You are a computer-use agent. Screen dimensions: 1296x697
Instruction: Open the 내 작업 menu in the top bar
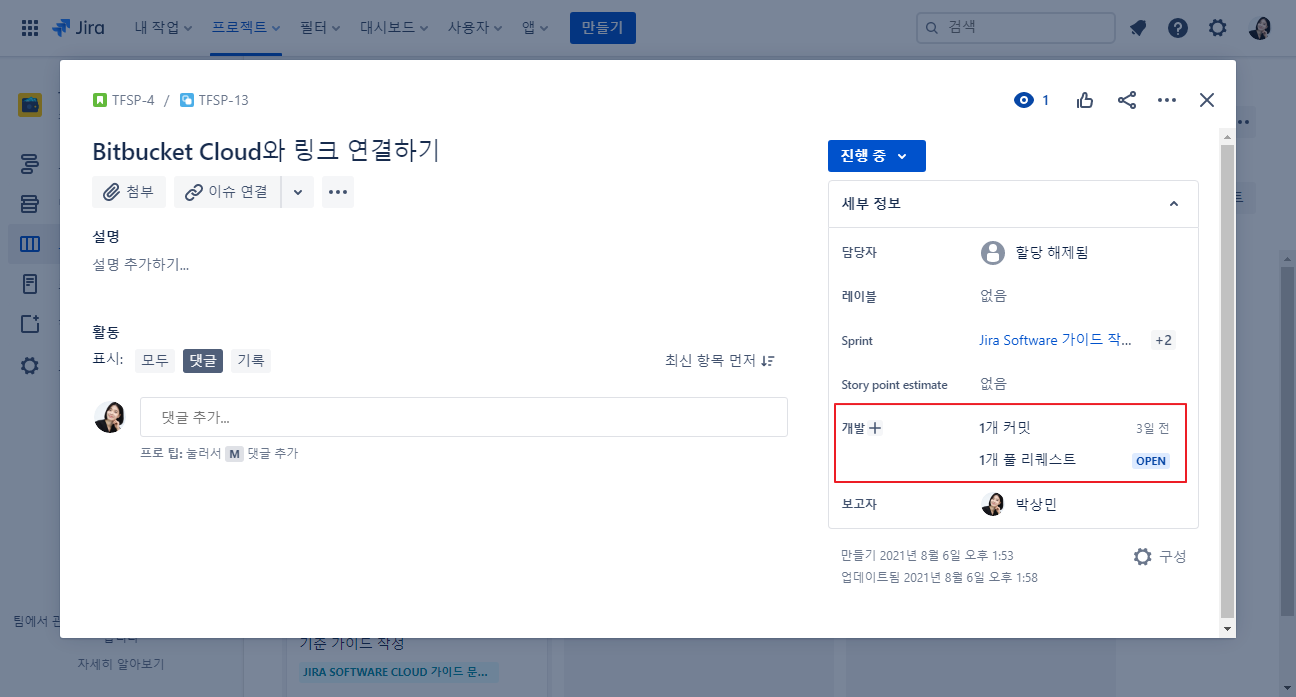coord(163,28)
